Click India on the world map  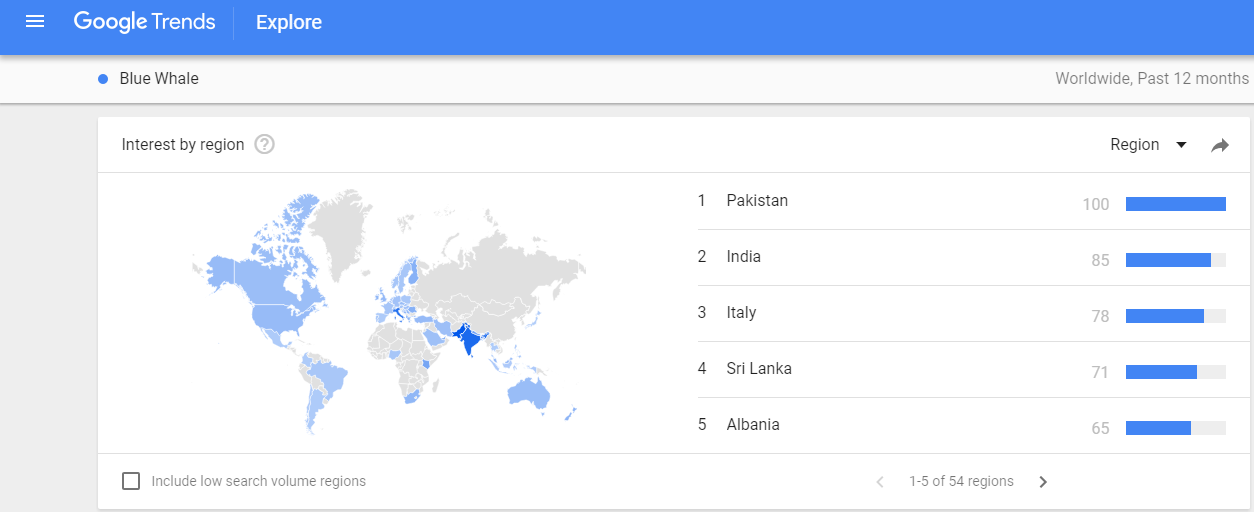[470, 342]
